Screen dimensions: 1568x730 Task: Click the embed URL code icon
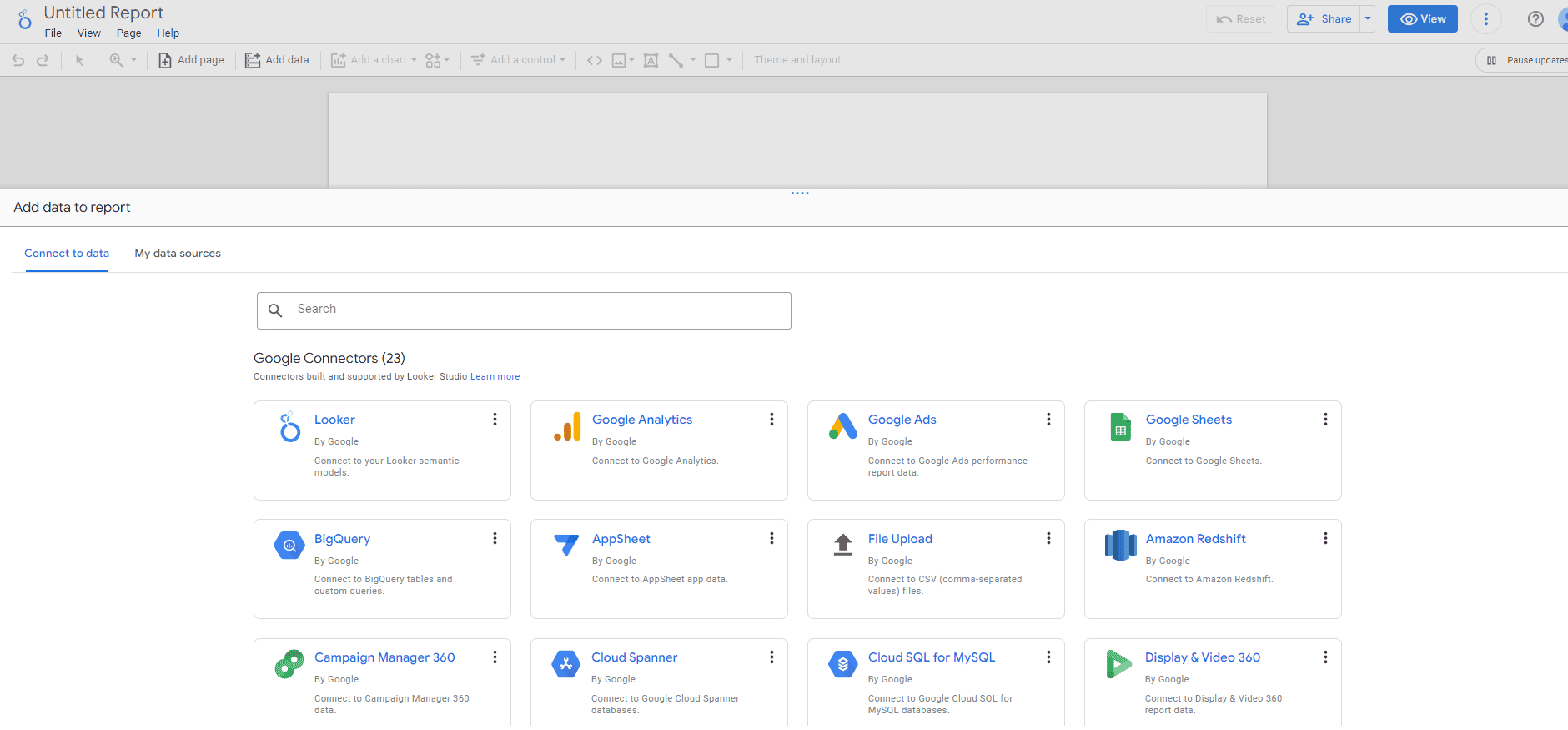pos(595,60)
